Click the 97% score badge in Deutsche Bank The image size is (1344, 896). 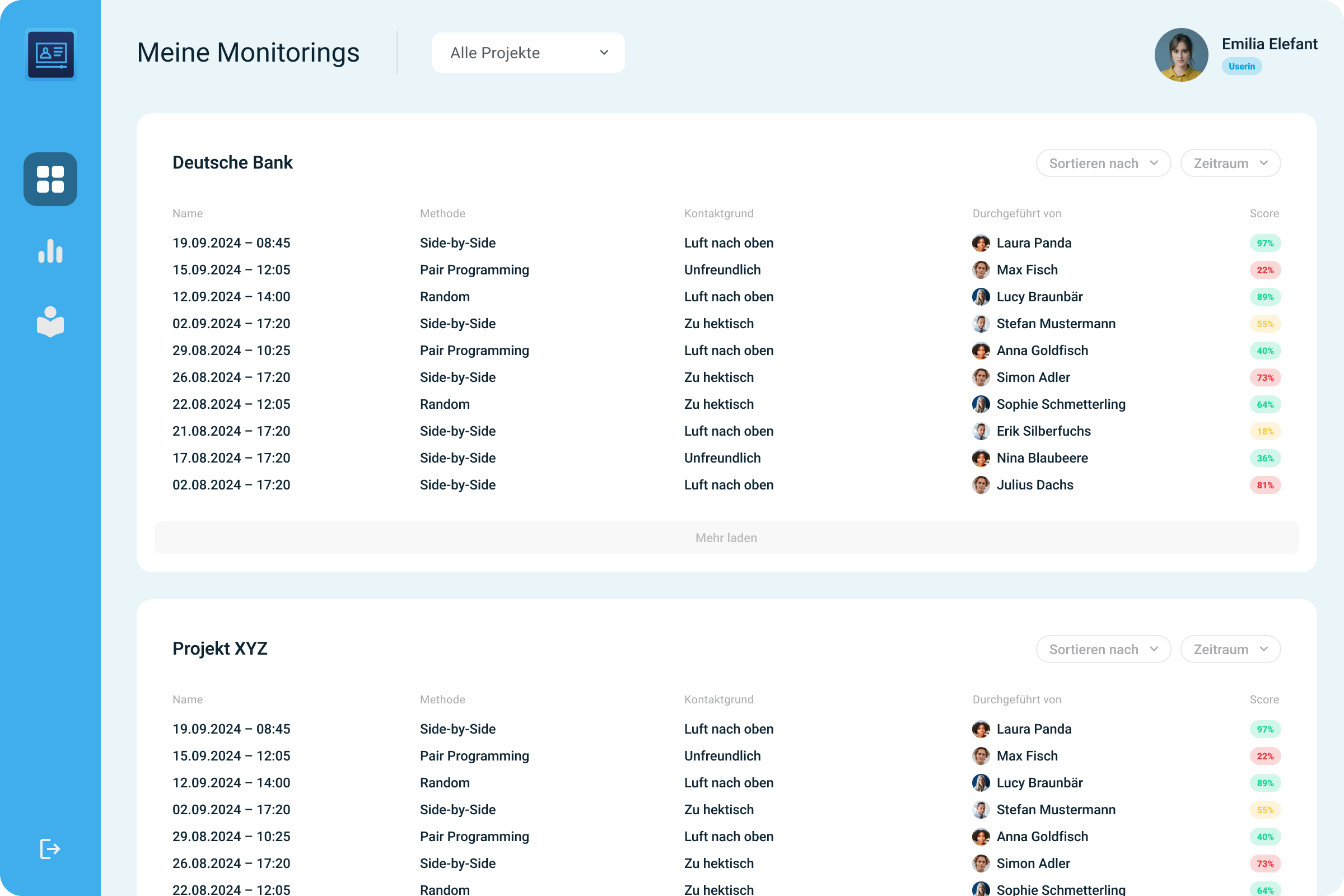(x=1264, y=244)
